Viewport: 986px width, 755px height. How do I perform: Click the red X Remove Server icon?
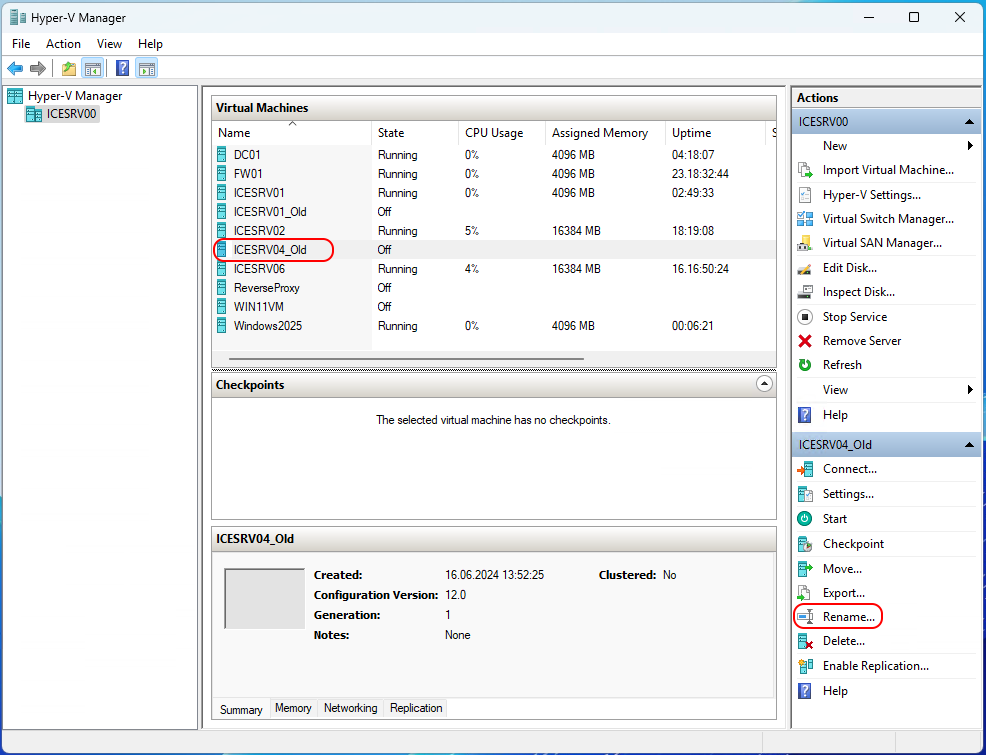(805, 341)
